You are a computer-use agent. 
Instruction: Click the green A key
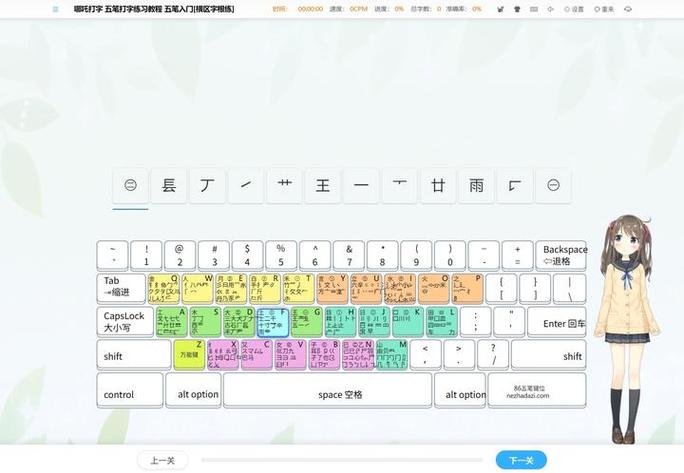click(x=172, y=322)
